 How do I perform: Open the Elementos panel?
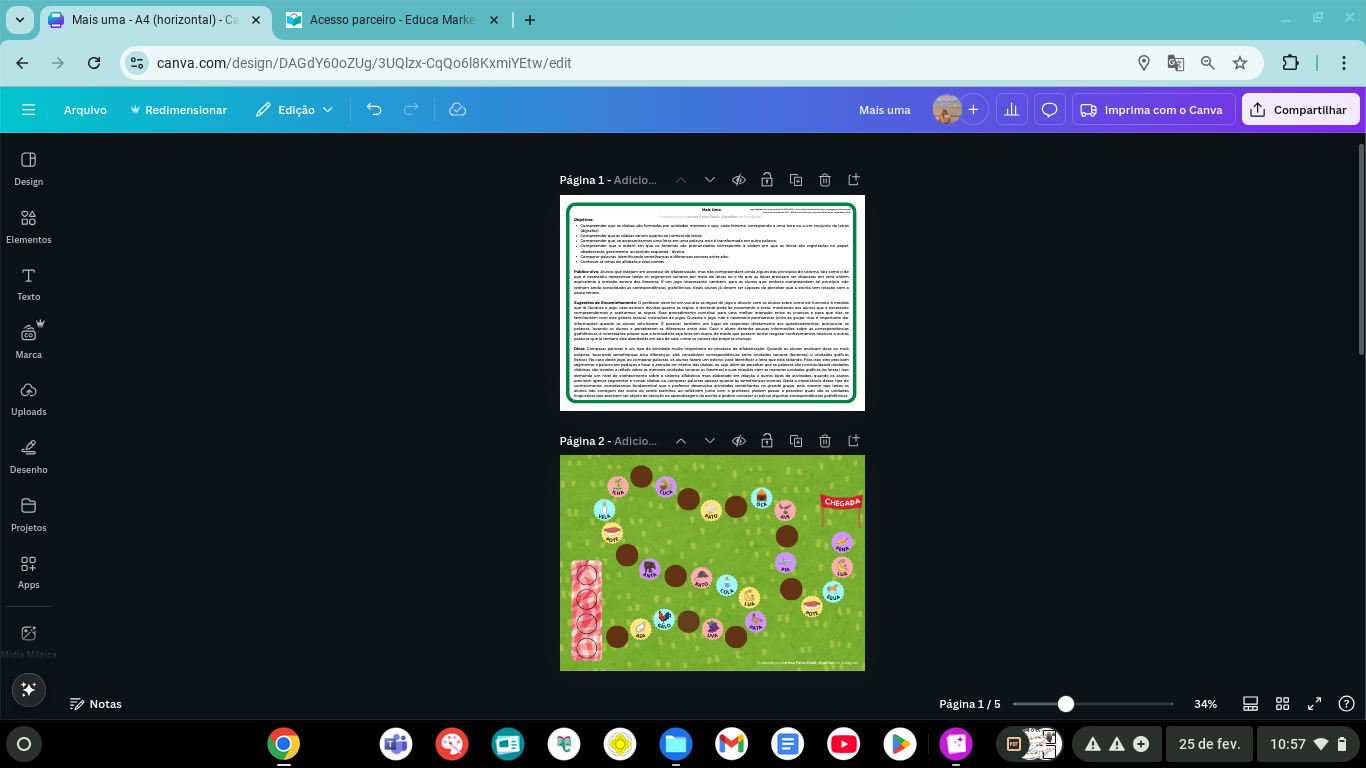click(x=28, y=227)
